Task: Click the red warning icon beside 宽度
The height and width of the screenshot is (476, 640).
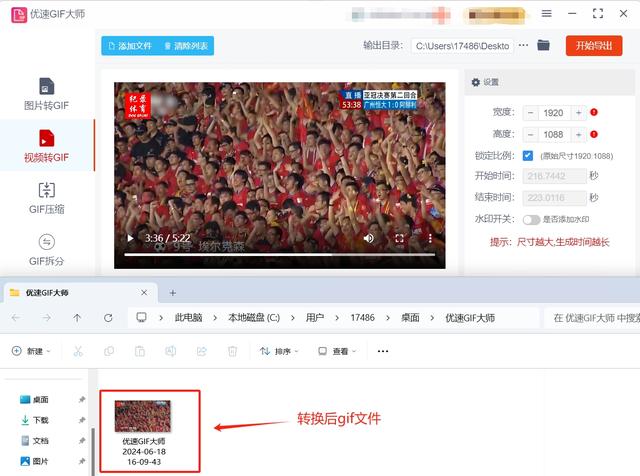Action: [x=594, y=112]
